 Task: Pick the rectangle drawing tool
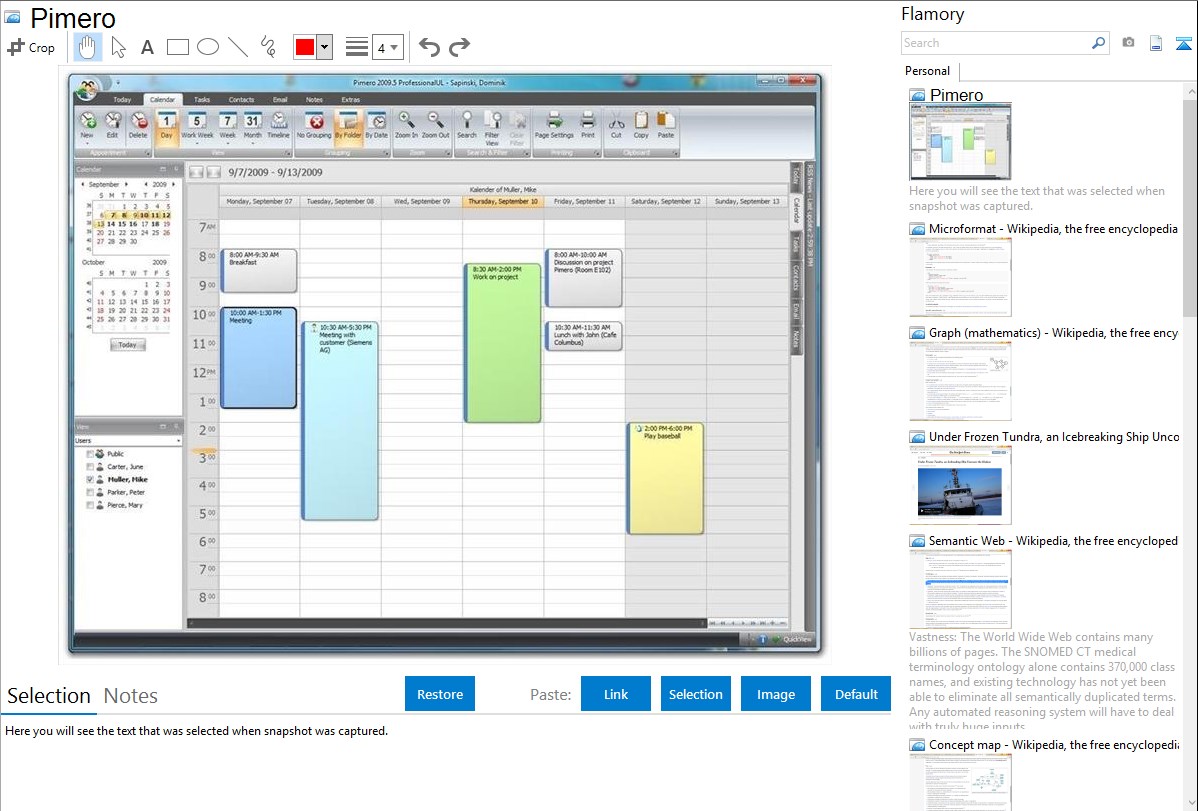click(177, 47)
